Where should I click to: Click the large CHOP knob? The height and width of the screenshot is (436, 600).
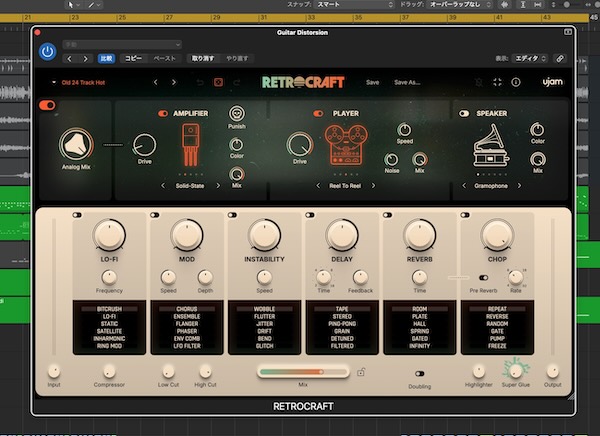click(x=497, y=235)
